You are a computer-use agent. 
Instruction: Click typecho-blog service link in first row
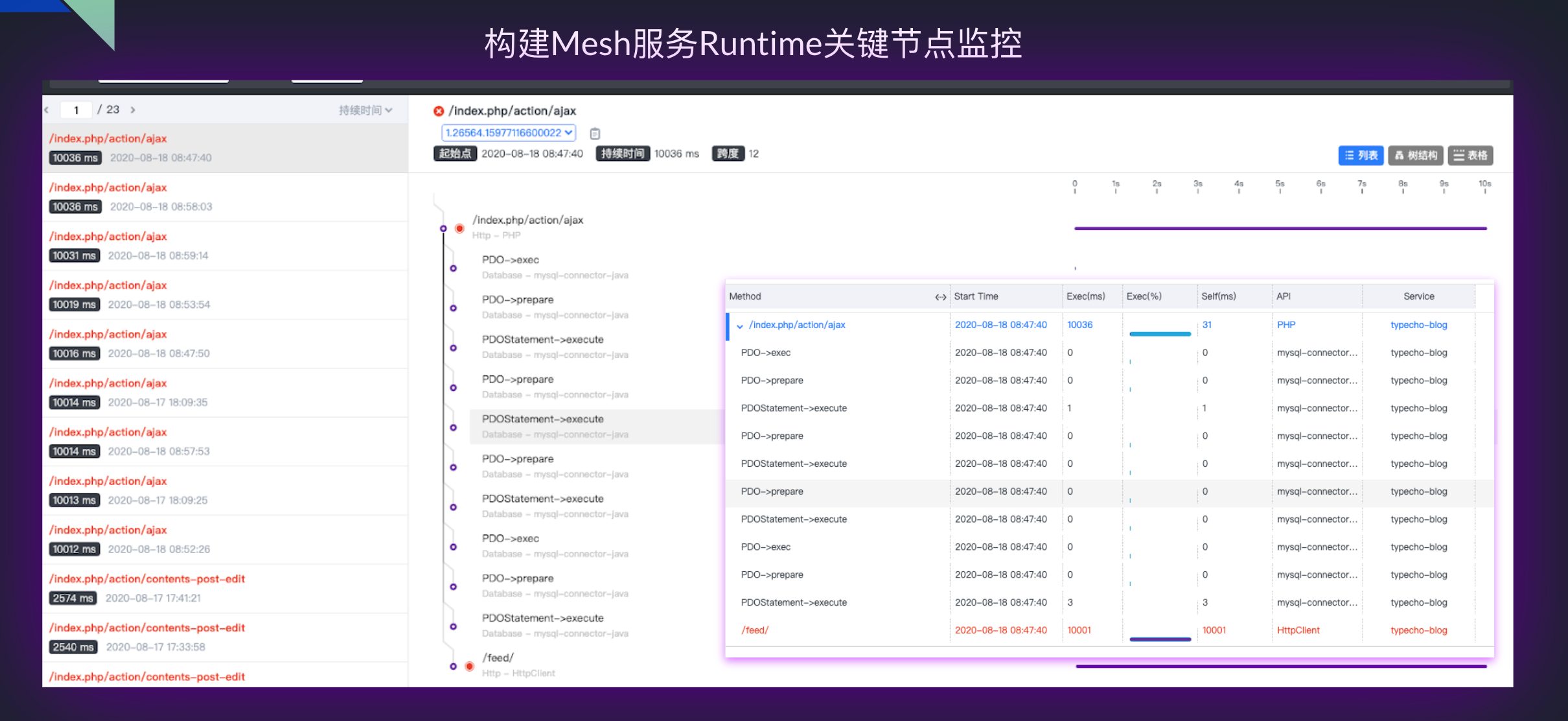(x=1418, y=325)
